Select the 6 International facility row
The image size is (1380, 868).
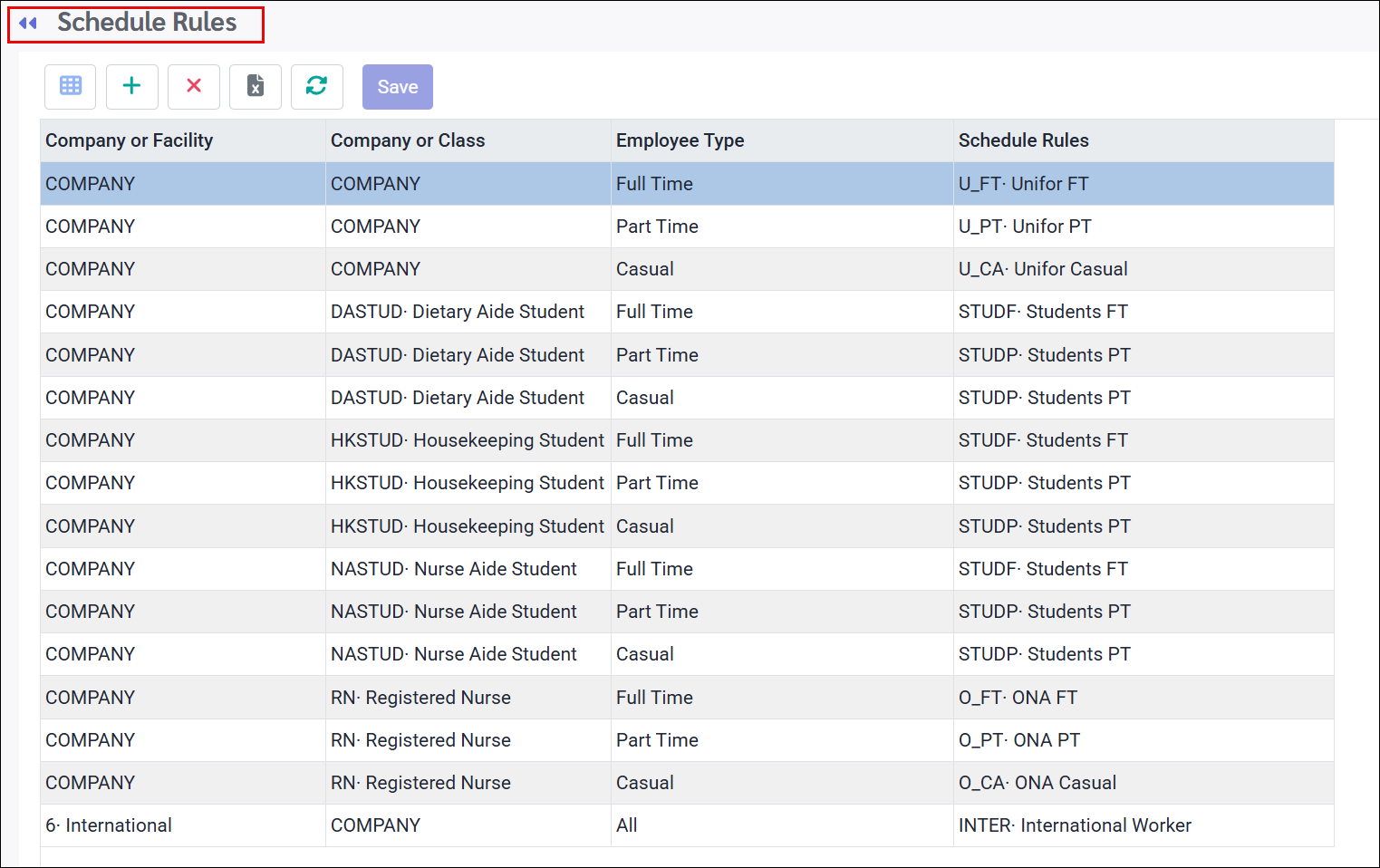click(x=687, y=825)
